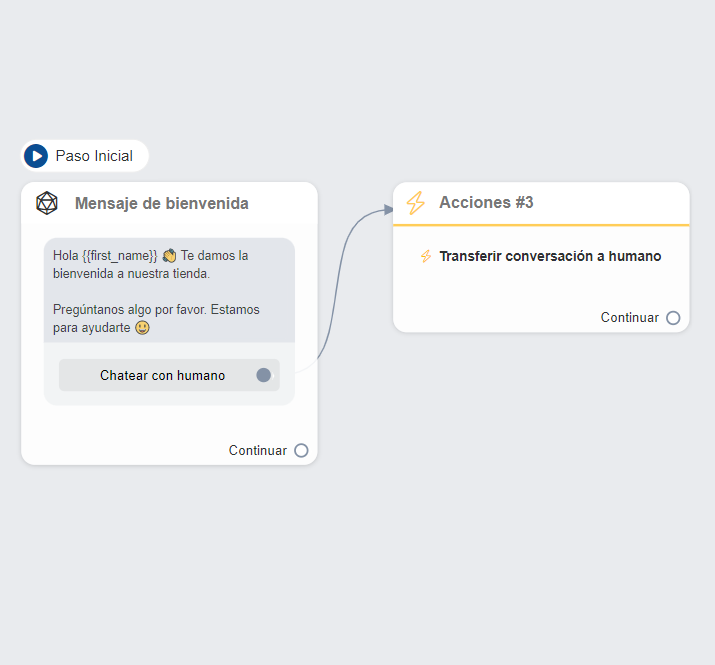
Task: Click the polyhedron icon of the welcome message node
Action: pos(46,203)
